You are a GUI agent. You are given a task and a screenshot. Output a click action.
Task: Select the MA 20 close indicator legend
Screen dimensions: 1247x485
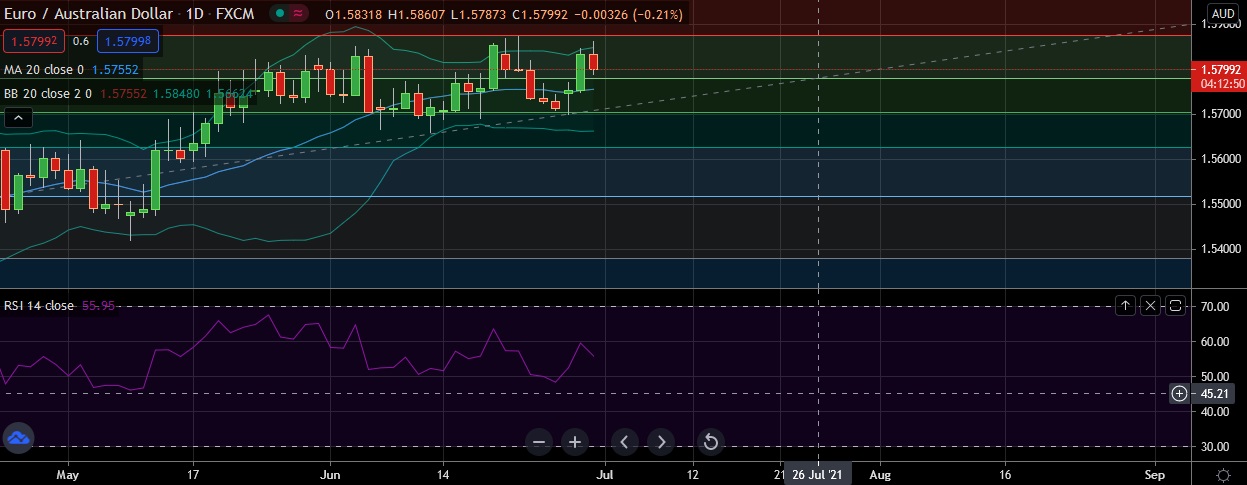click(x=44, y=70)
